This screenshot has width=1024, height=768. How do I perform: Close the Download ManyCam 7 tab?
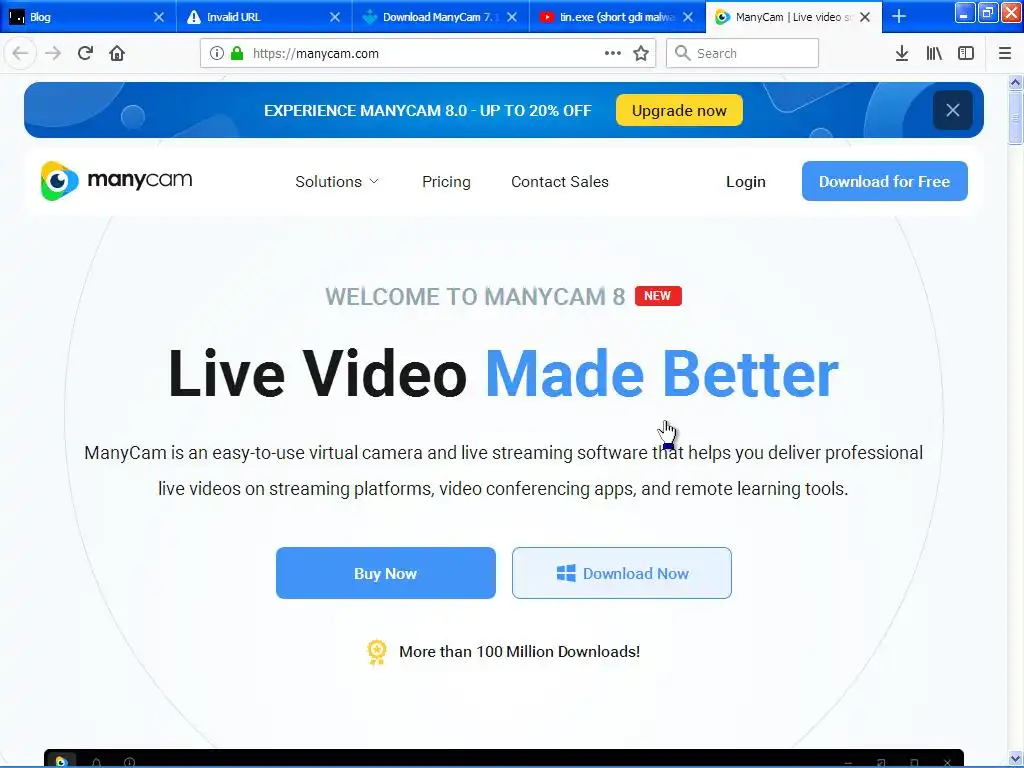(x=512, y=17)
